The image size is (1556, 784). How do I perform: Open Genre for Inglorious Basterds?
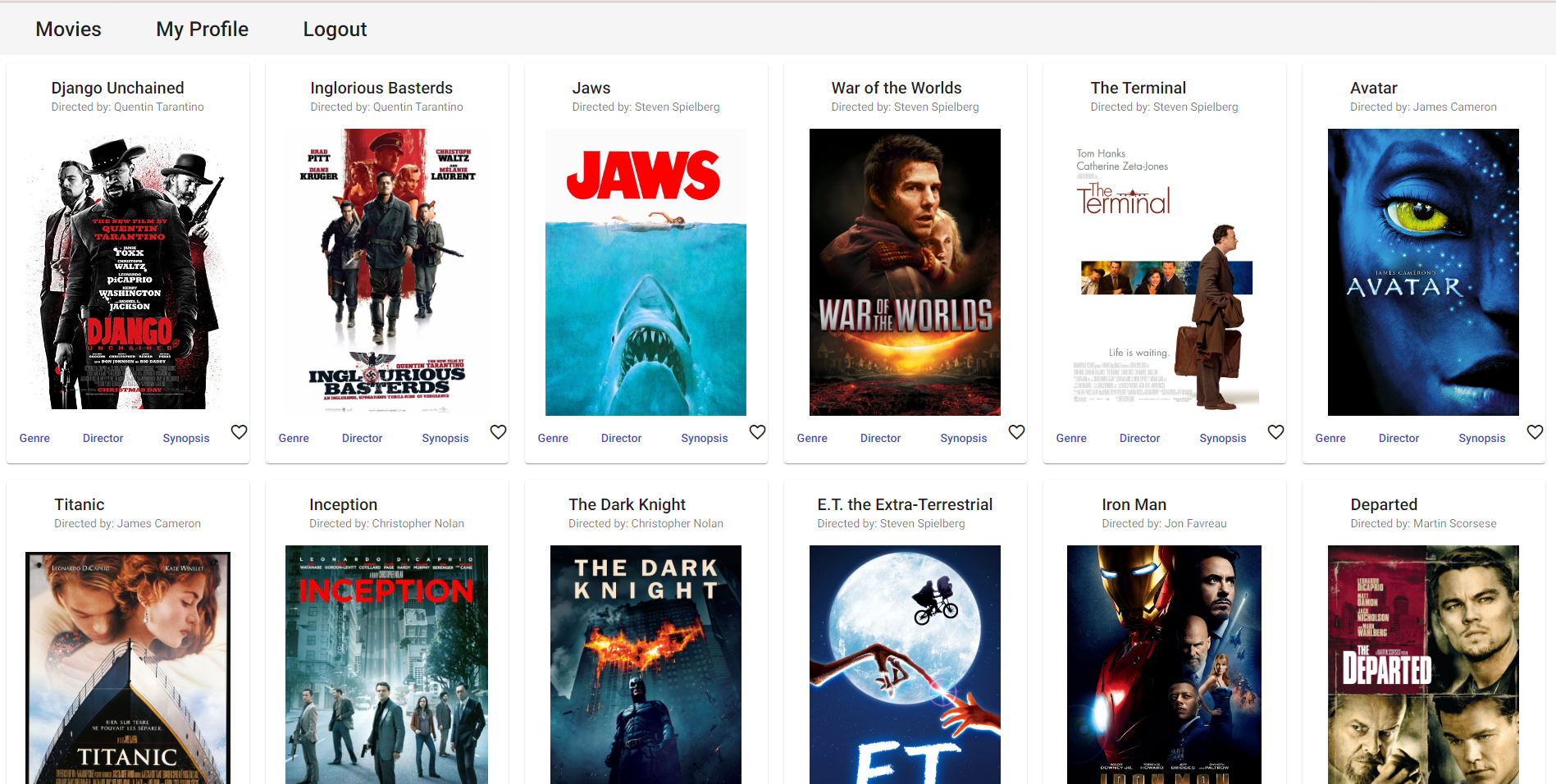click(x=294, y=438)
